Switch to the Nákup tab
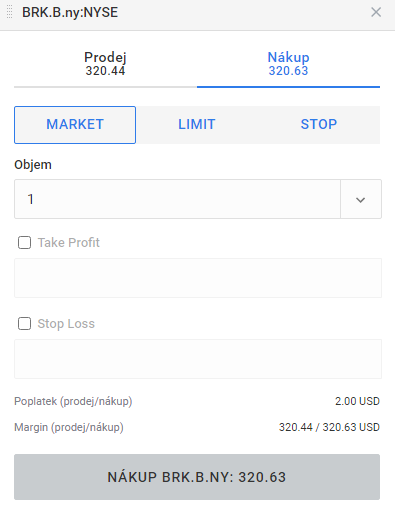Image resolution: width=395 pixels, height=517 pixels. pyautogui.click(x=288, y=64)
